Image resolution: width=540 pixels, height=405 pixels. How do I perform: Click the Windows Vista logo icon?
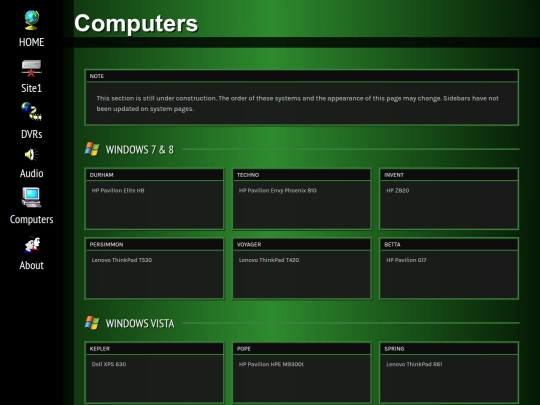click(92, 323)
